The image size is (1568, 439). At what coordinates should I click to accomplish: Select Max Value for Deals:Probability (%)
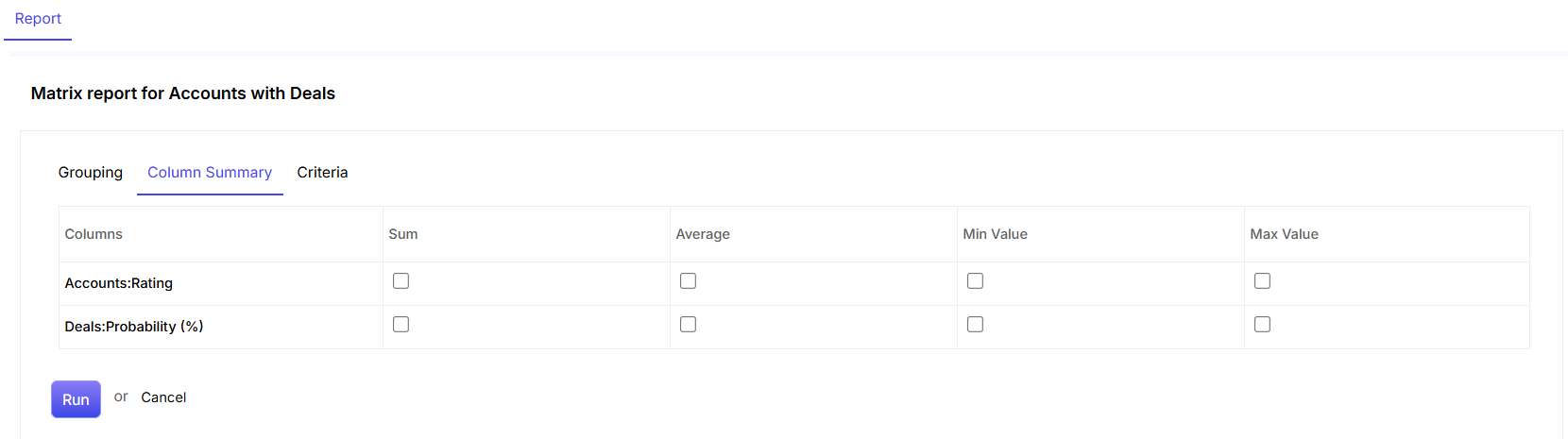click(x=1262, y=325)
